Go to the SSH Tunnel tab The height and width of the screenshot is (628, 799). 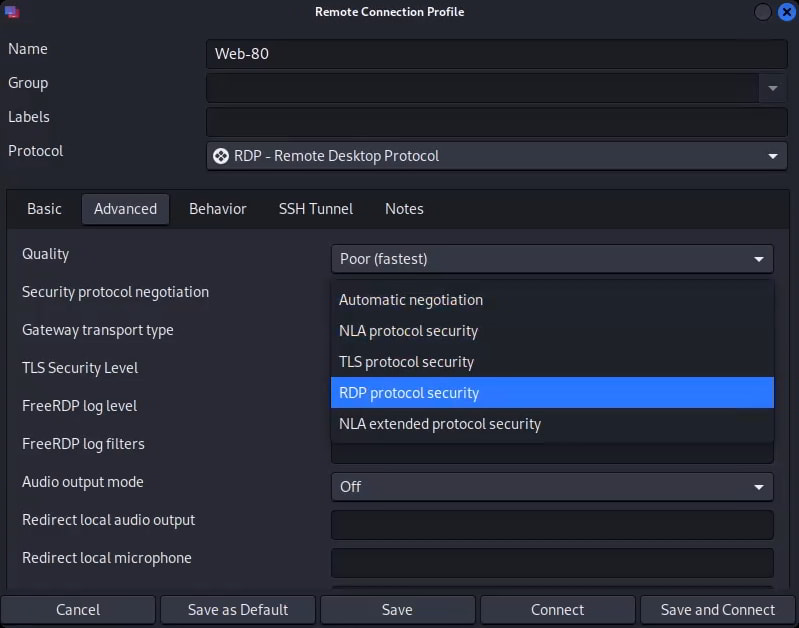coord(315,209)
